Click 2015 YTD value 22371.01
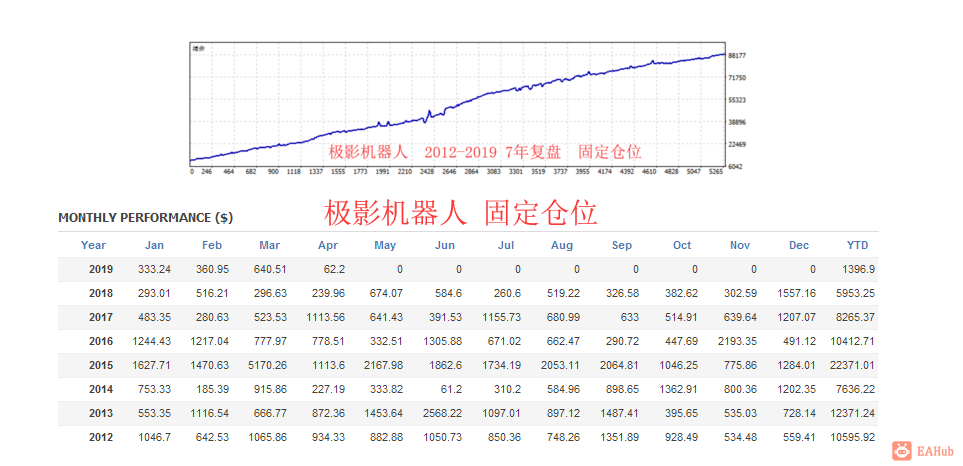963x466 pixels. [x=853, y=365]
